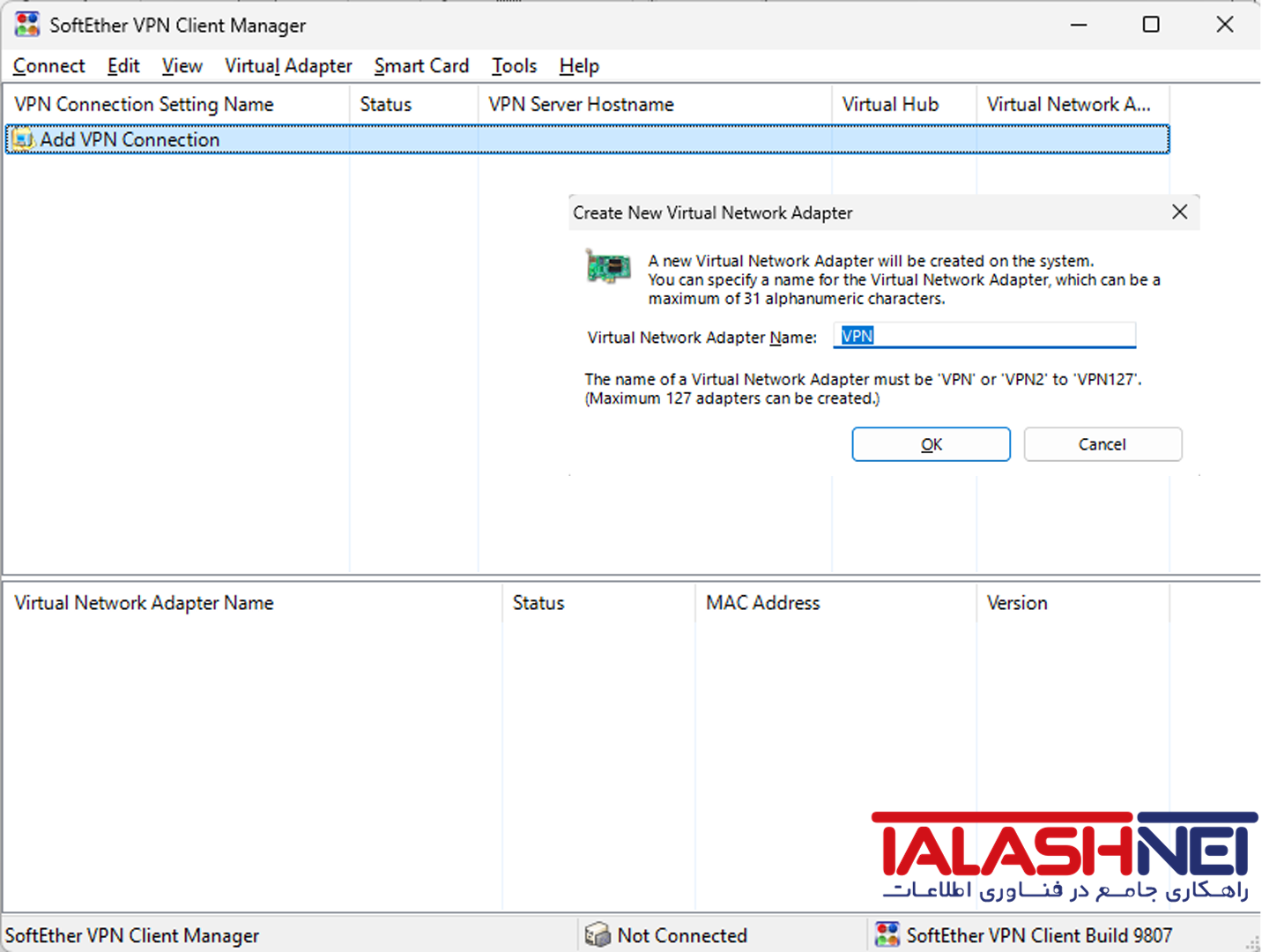Click the network adapter card icon in dialog
The image size is (1262, 952).
608,266
